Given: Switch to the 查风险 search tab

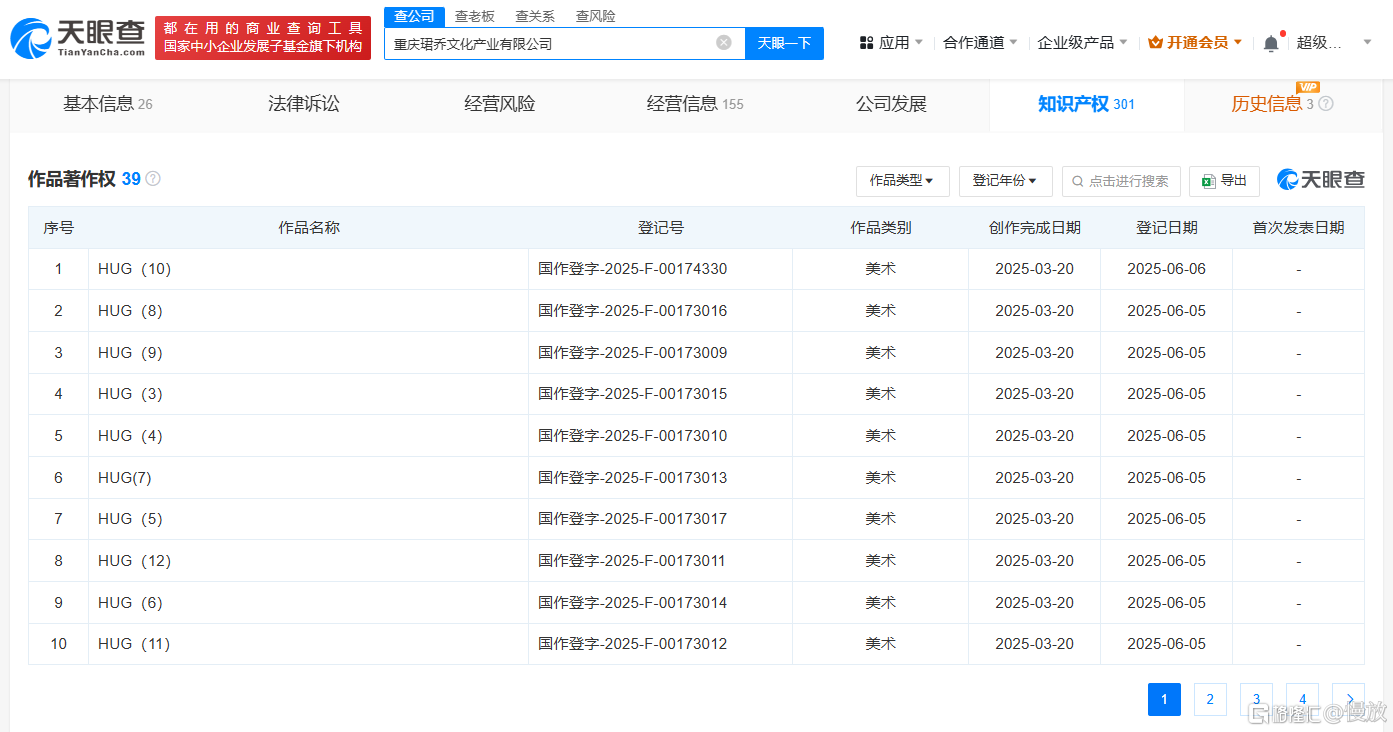Looking at the screenshot, I should point(596,16).
